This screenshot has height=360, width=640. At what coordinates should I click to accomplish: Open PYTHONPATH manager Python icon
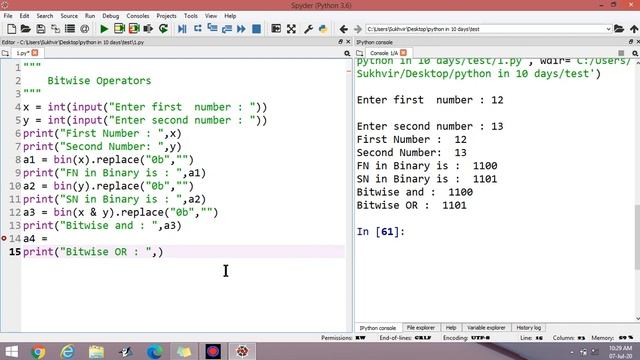pyautogui.click(x=323, y=29)
